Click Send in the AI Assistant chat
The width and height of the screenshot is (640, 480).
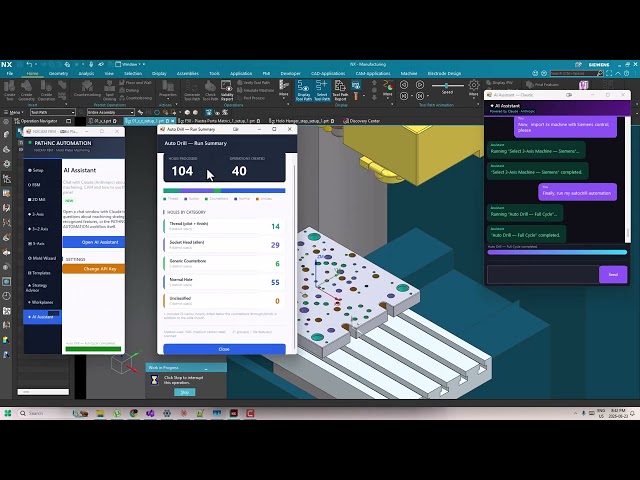pos(613,275)
